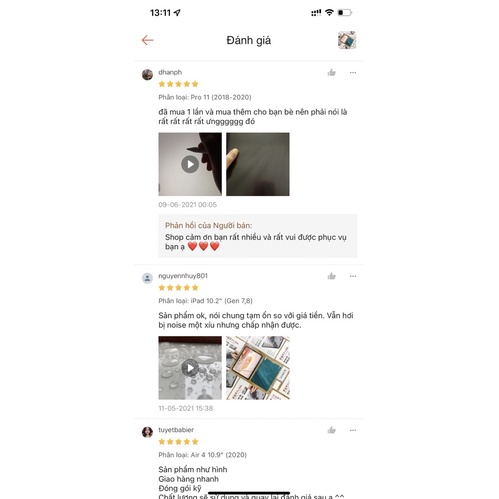Open dhanph's profile avatar
Image resolution: width=499 pixels, height=499 pixels.
pos(147,75)
